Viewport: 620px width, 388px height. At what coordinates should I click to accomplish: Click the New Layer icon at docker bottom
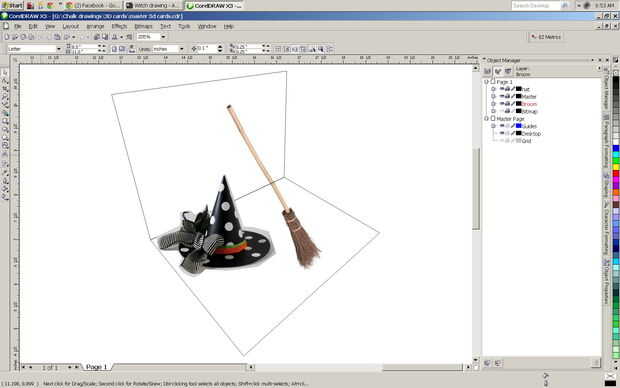(x=488, y=363)
